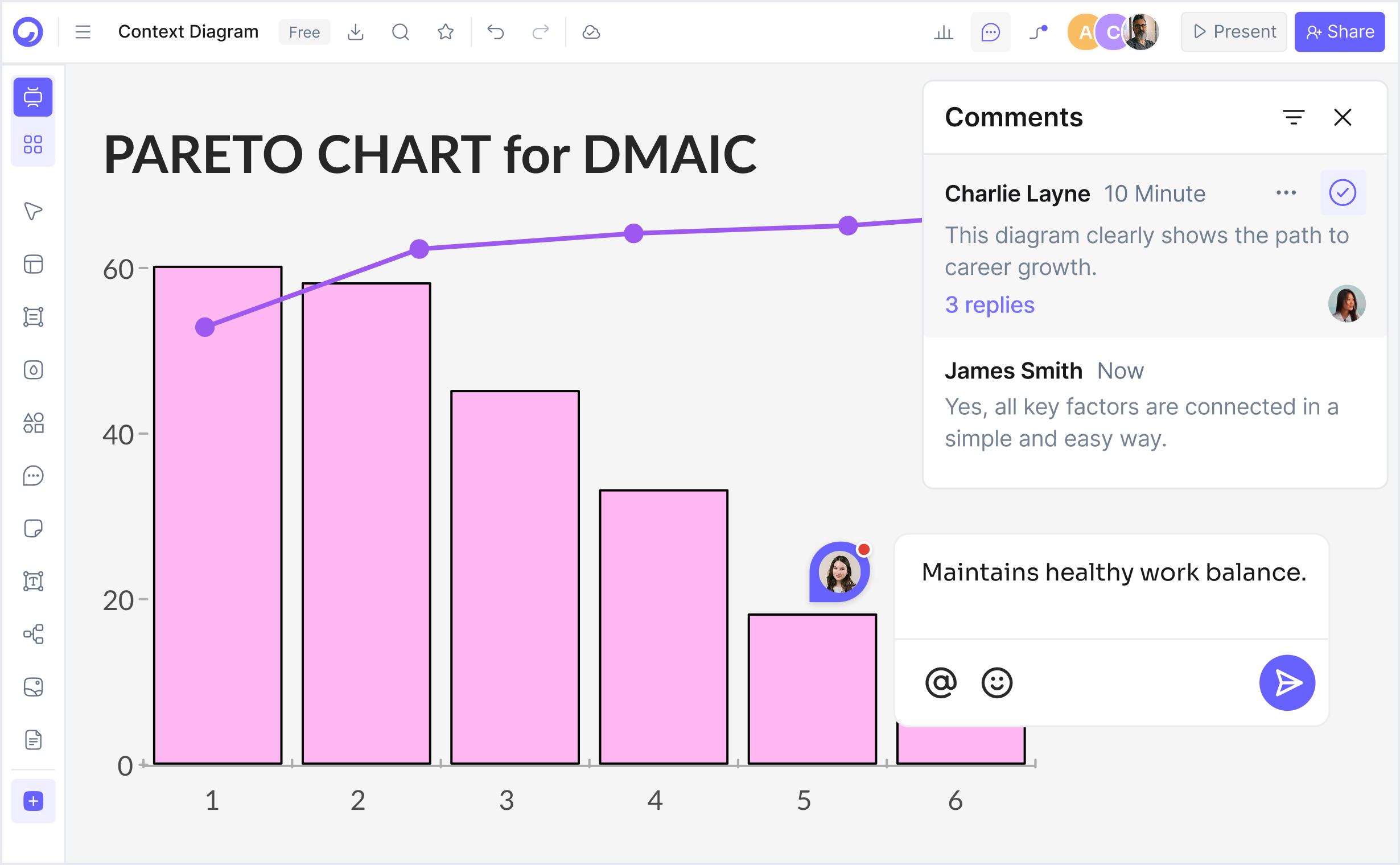Send the comment with arrow button
Image resolution: width=1400 pixels, height=865 pixels.
click(x=1287, y=682)
